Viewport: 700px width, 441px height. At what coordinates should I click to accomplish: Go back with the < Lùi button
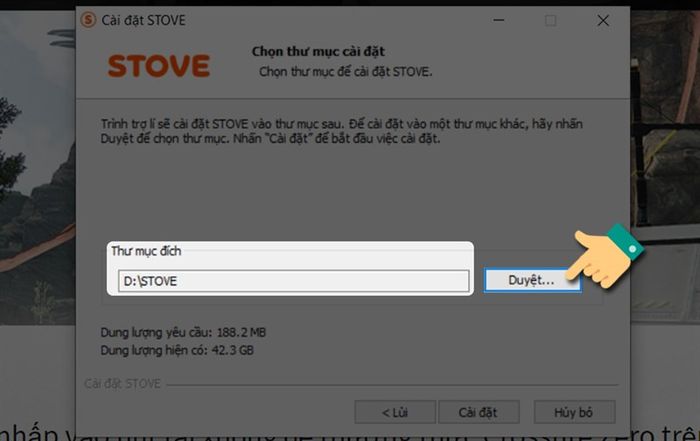(x=395, y=412)
